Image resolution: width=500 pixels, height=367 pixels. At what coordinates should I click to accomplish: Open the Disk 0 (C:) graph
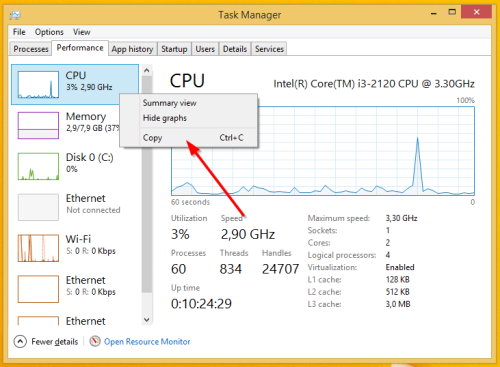[x=38, y=166]
